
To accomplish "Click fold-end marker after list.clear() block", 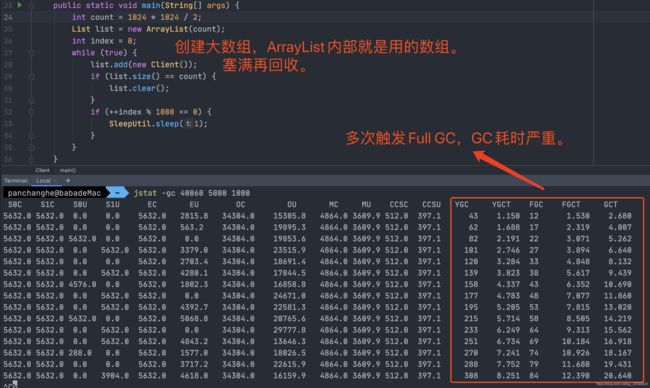I will [x=32, y=100].
